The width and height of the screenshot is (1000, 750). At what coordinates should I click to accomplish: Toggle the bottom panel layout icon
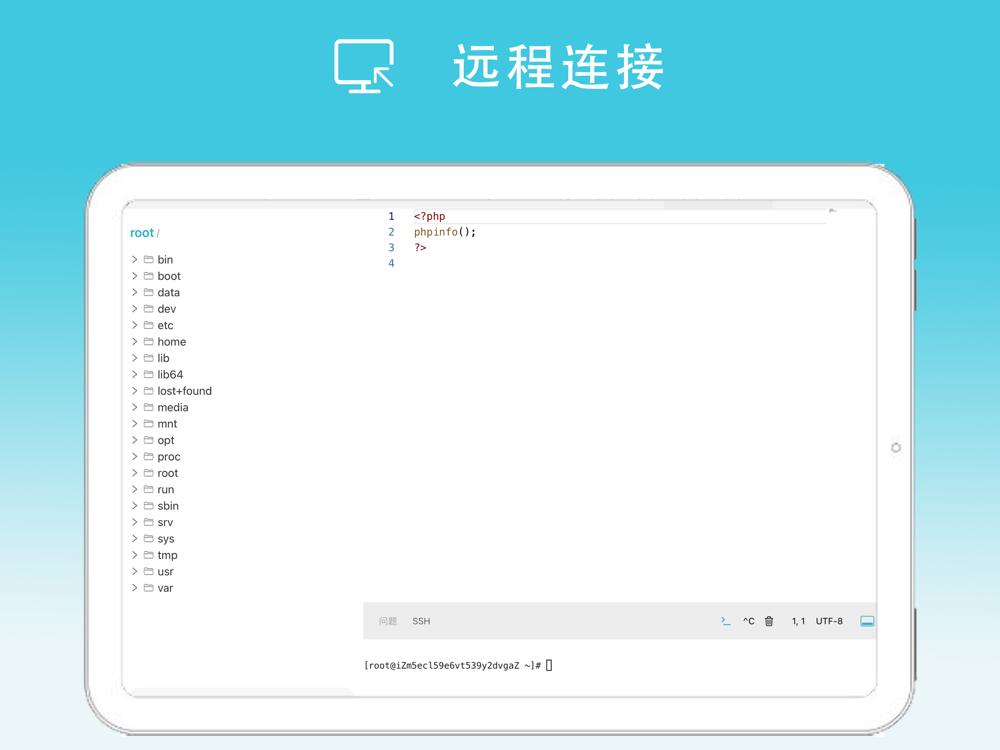867,621
